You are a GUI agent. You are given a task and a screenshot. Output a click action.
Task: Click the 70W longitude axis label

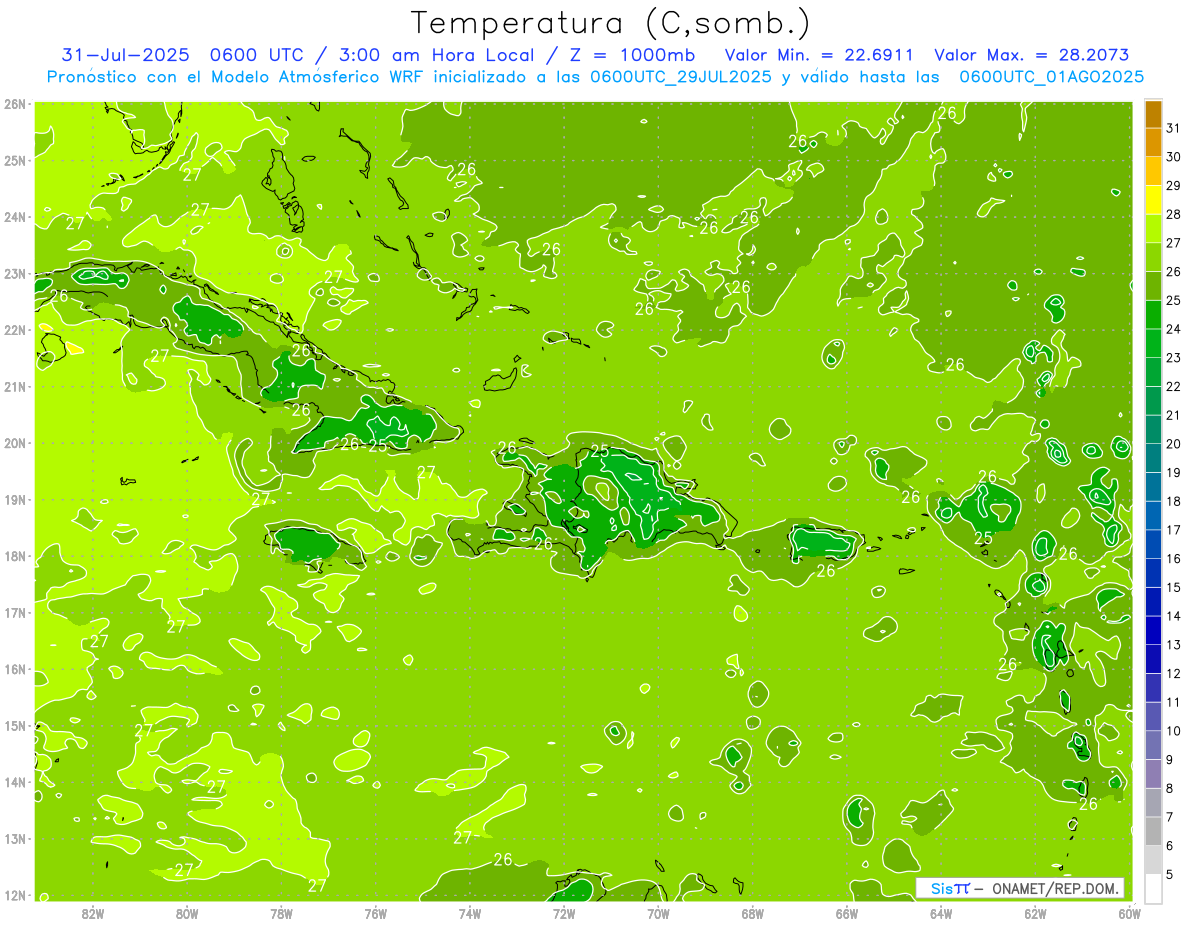658,912
